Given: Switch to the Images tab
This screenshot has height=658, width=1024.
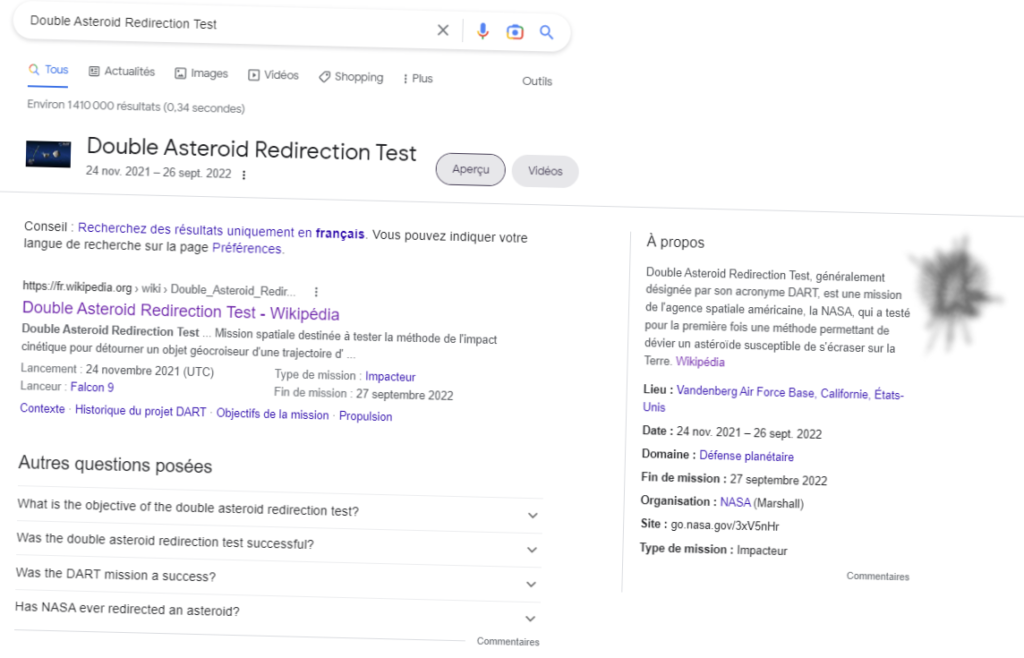Looking at the screenshot, I should pos(201,73).
